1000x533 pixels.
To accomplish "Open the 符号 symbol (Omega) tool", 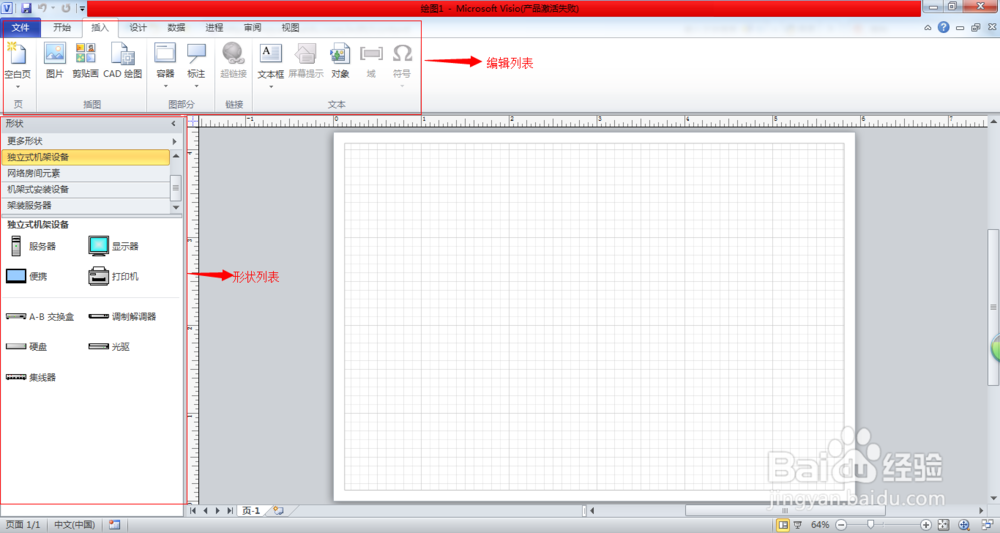I will pos(402,61).
